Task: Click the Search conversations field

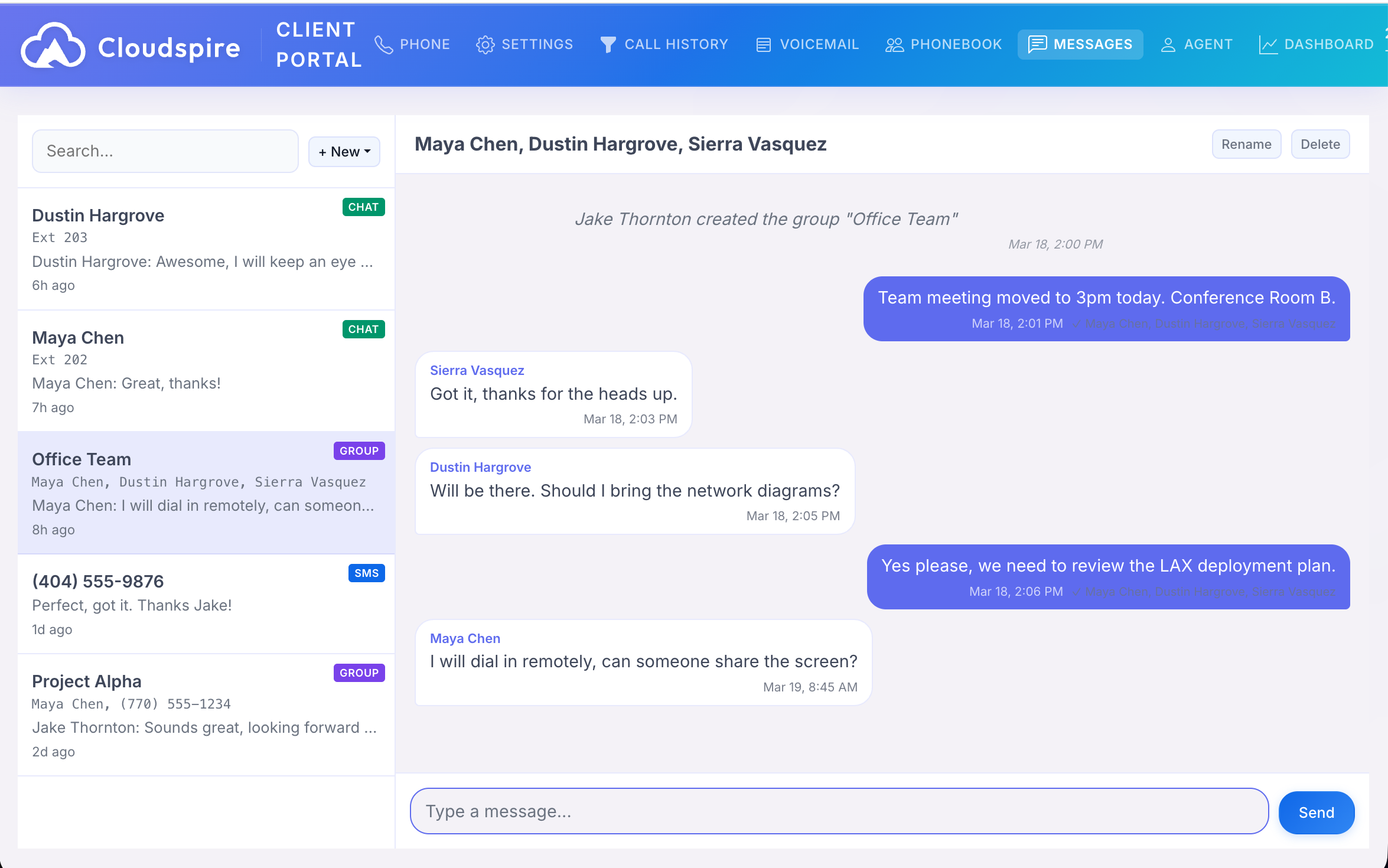Action: point(165,151)
